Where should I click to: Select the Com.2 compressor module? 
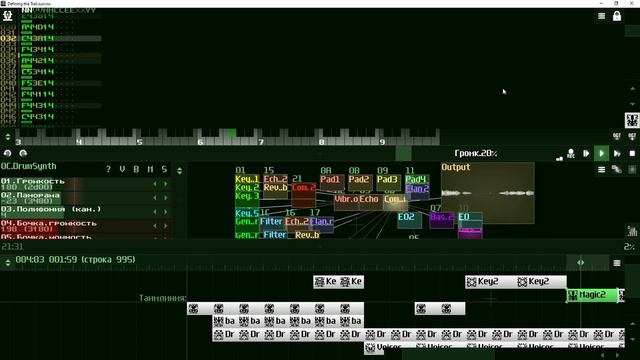pyautogui.click(x=304, y=194)
